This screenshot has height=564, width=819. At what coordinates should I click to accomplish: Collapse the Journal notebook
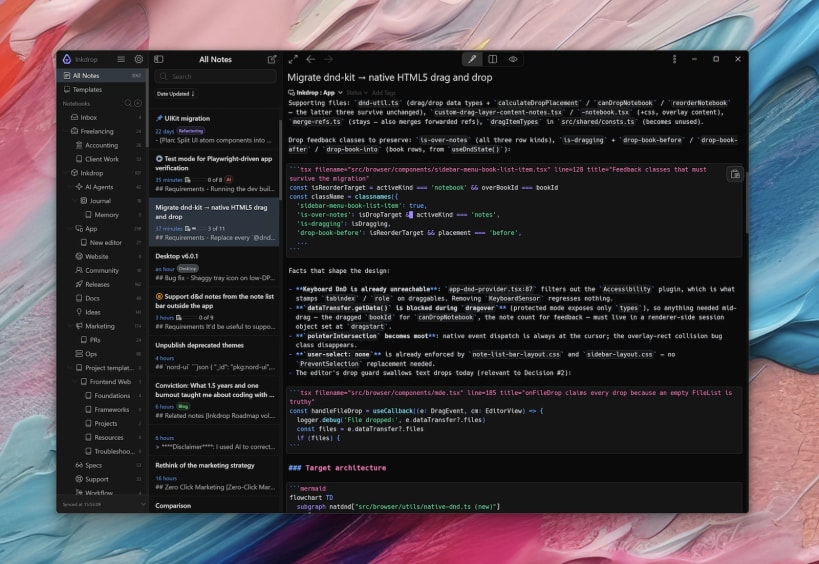click(75, 201)
